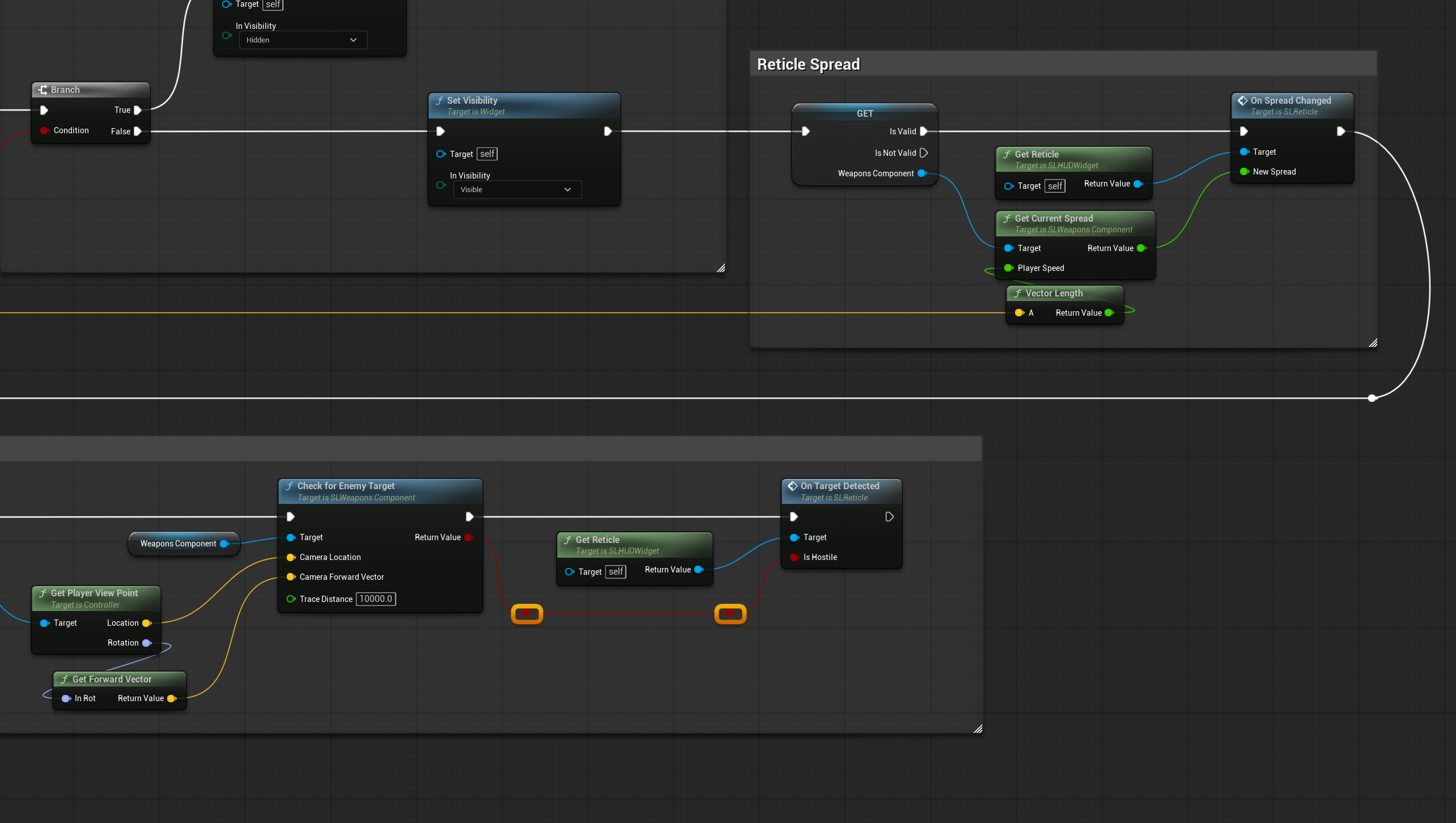Screen dimensions: 1456x823
Task: Open the In Visibility dropdown set to Hidden
Action: click(303, 40)
